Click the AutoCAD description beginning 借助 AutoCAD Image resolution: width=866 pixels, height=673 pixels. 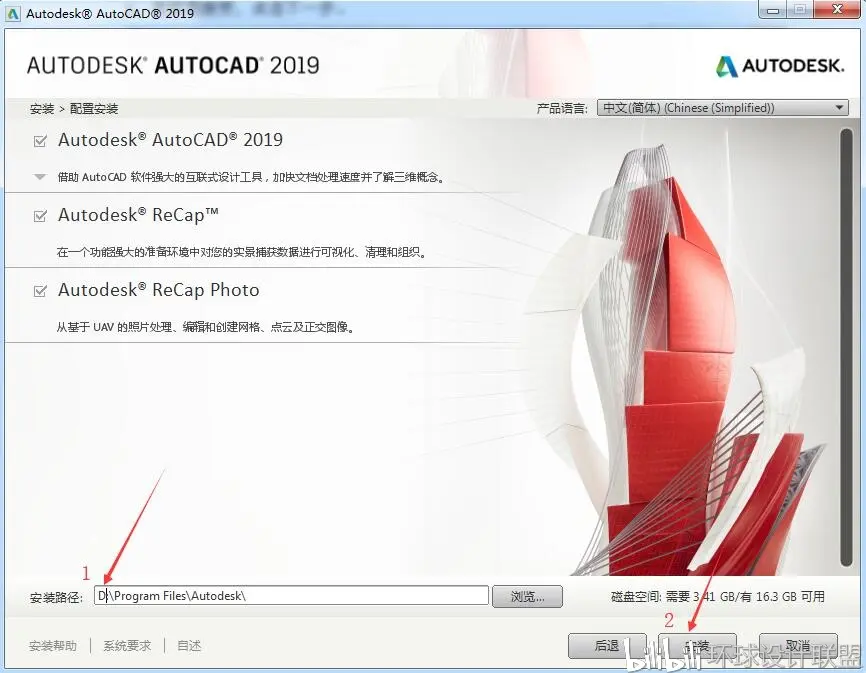(251, 177)
